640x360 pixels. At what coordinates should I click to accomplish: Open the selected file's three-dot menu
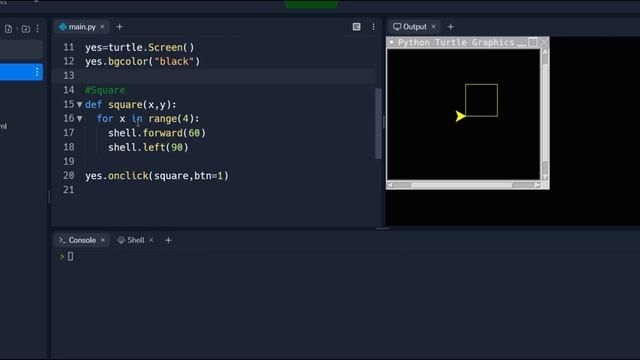[x=37, y=72]
